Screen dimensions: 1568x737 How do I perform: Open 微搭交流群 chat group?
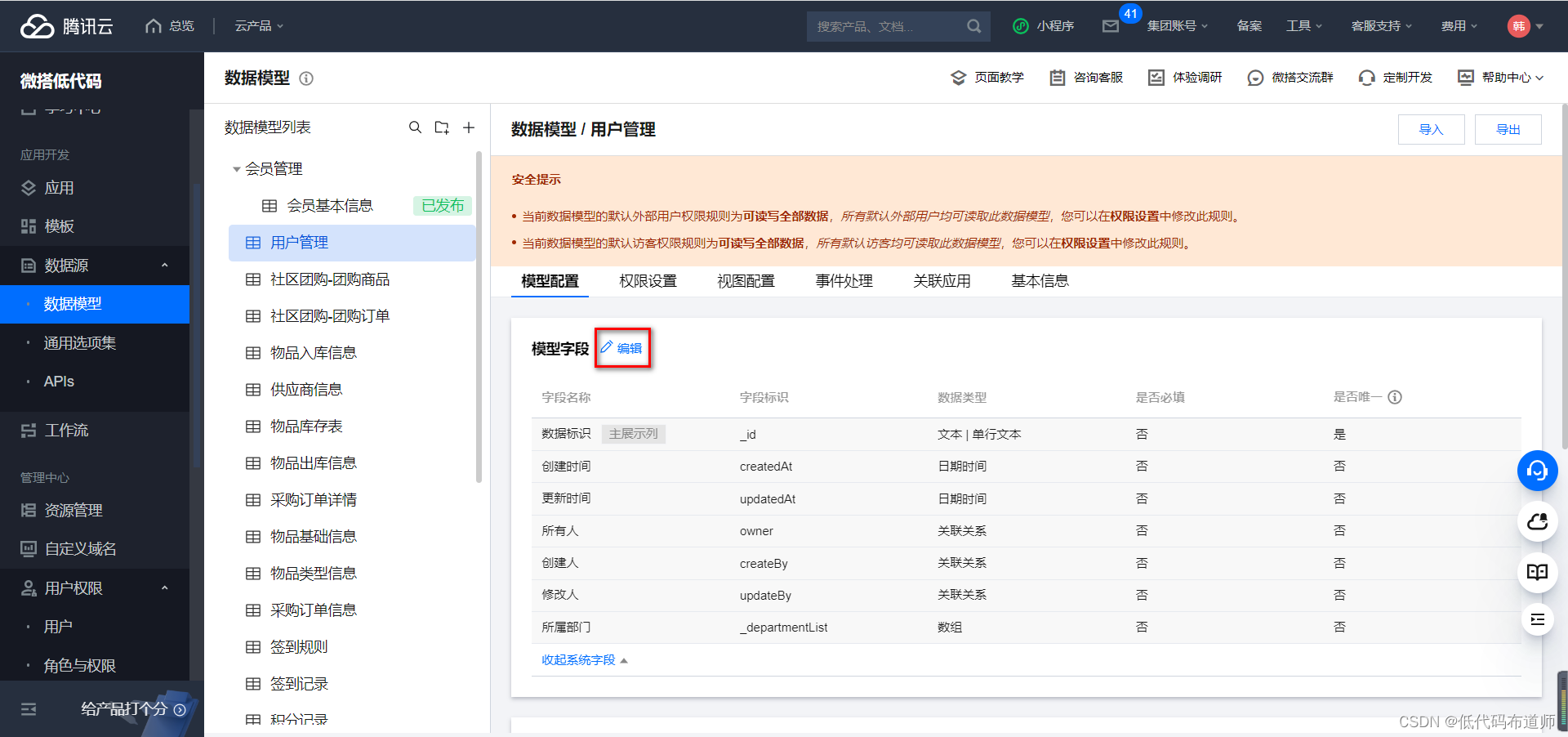(x=1290, y=78)
